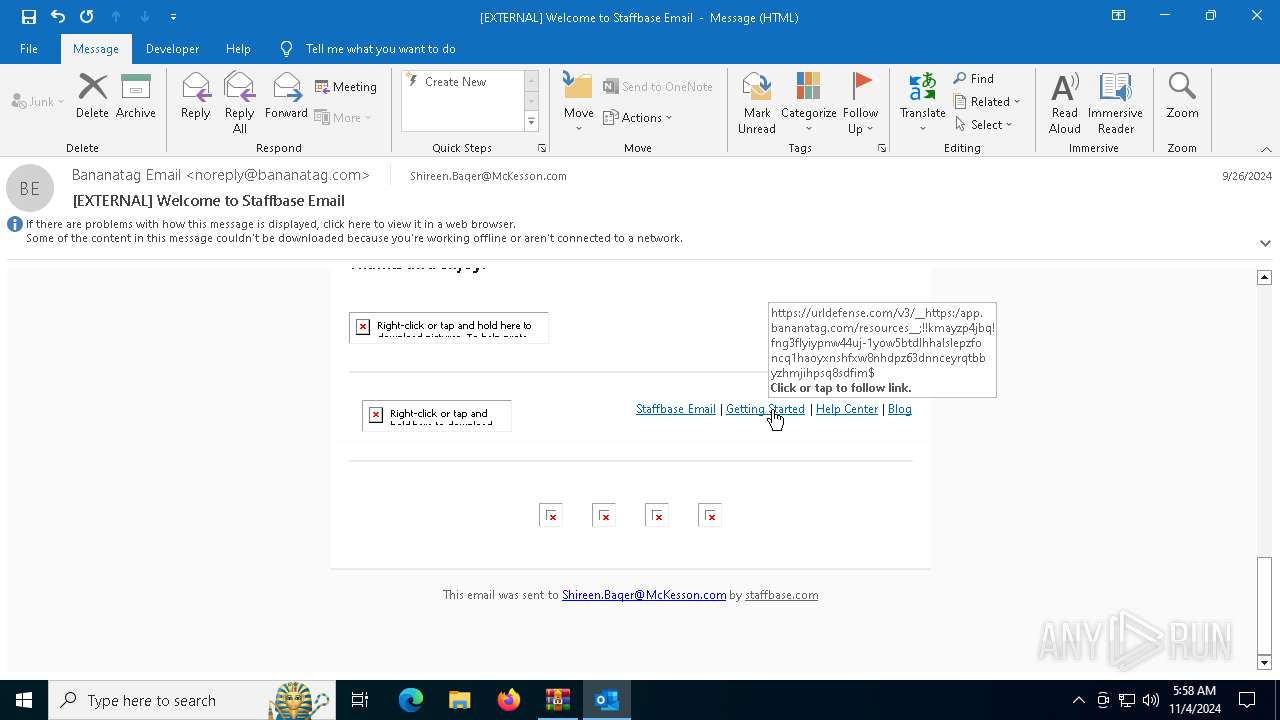Mark the message as Unread

[757, 103]
